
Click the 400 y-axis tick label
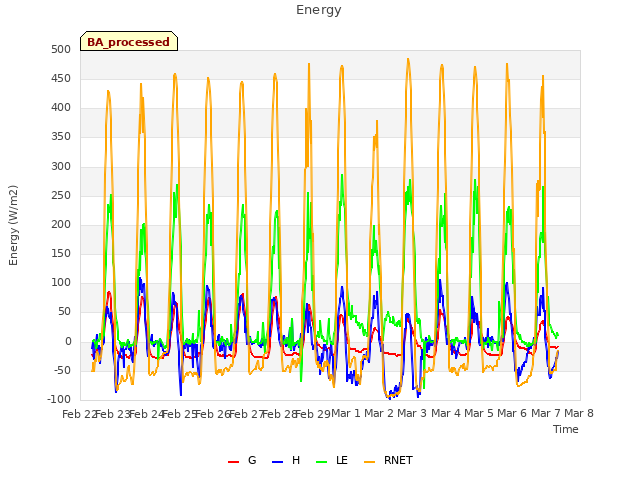61,108
